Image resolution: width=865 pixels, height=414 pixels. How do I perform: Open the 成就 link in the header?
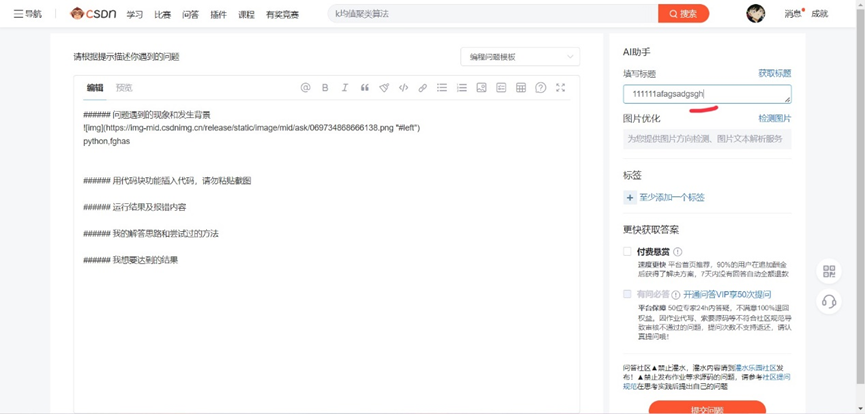coord(820,14)
